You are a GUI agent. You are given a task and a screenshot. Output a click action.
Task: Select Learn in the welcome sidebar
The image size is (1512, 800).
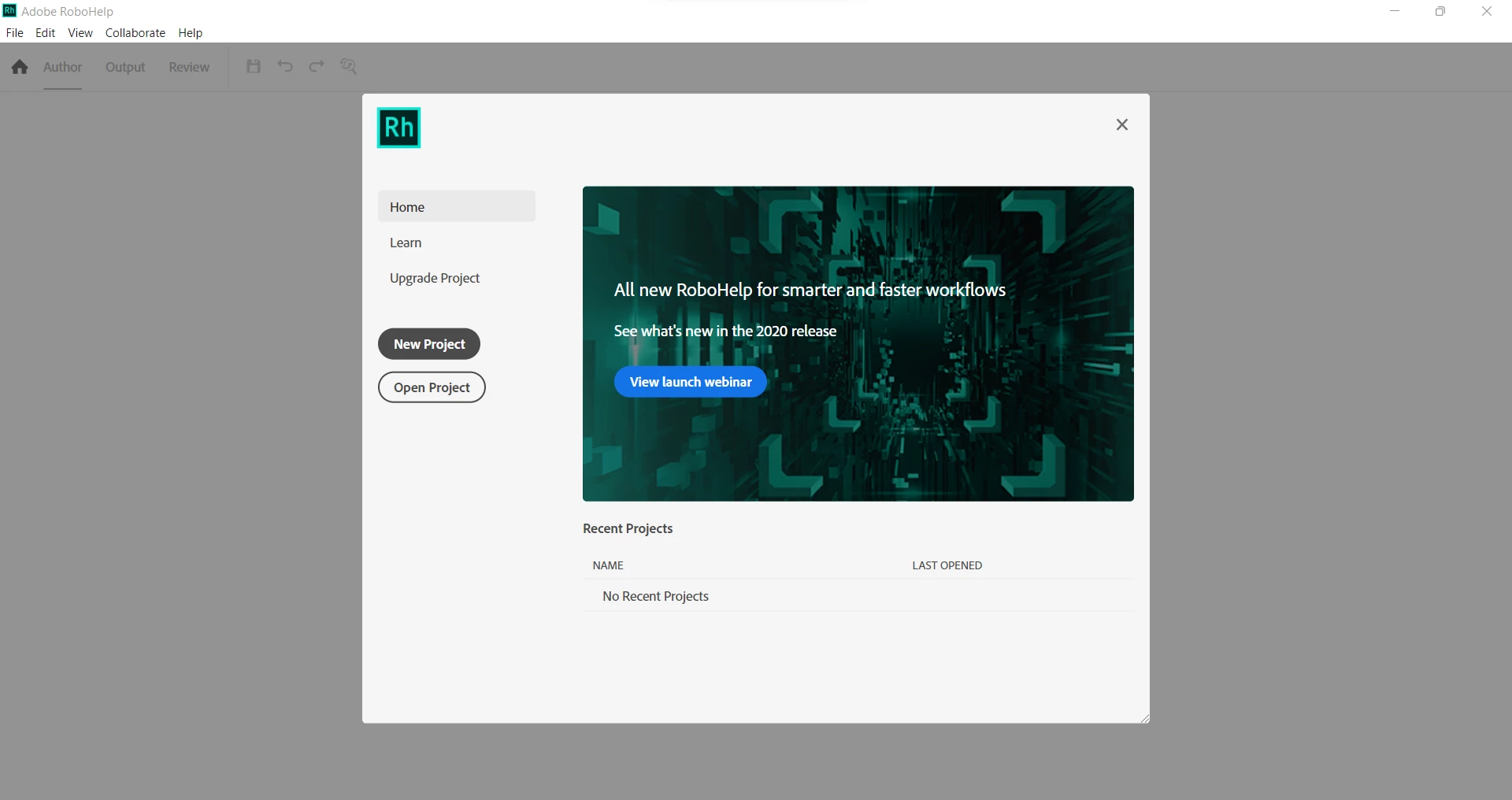(x=457, y=243)
